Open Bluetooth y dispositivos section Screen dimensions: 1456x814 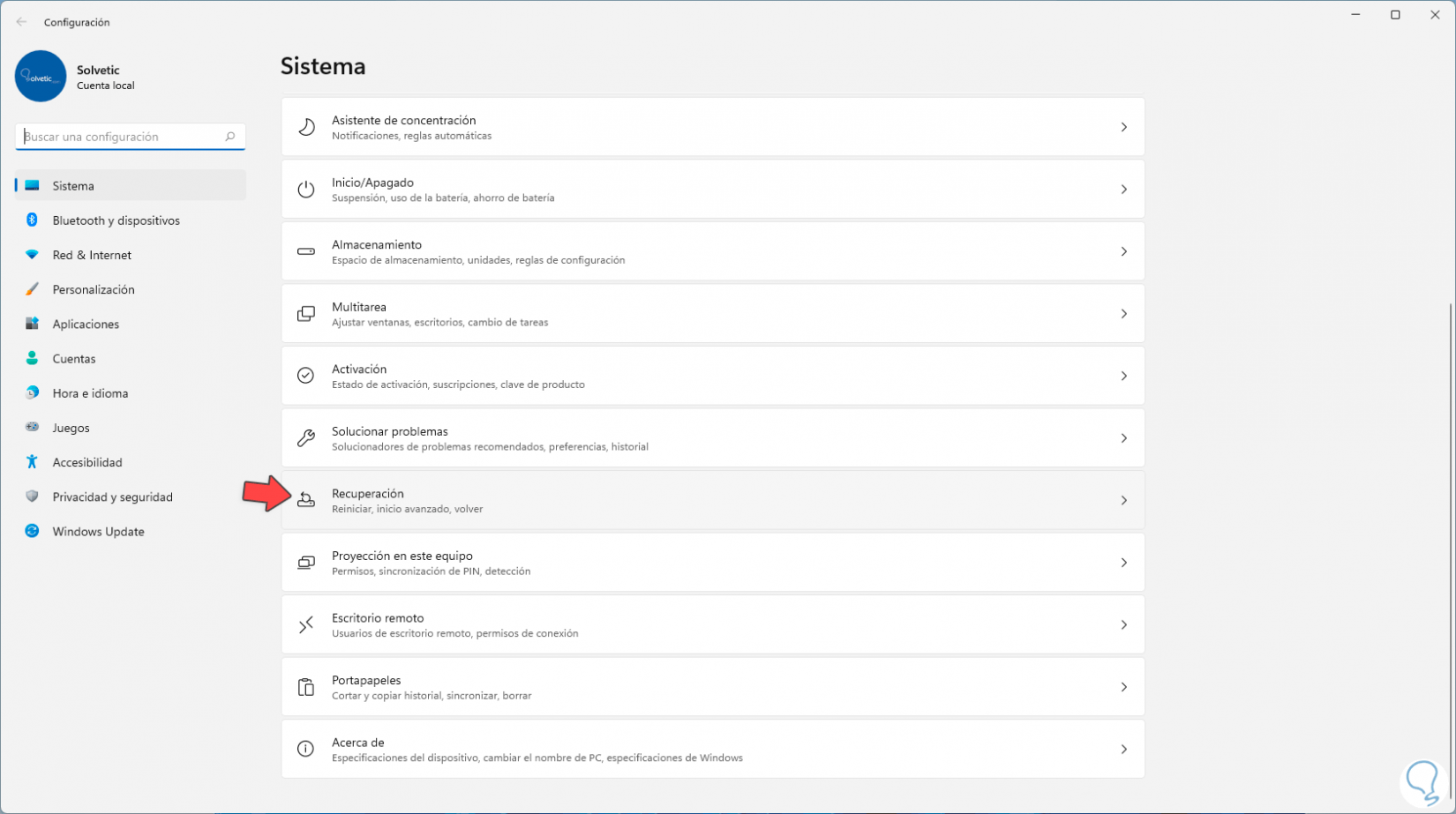click(116, 220)
